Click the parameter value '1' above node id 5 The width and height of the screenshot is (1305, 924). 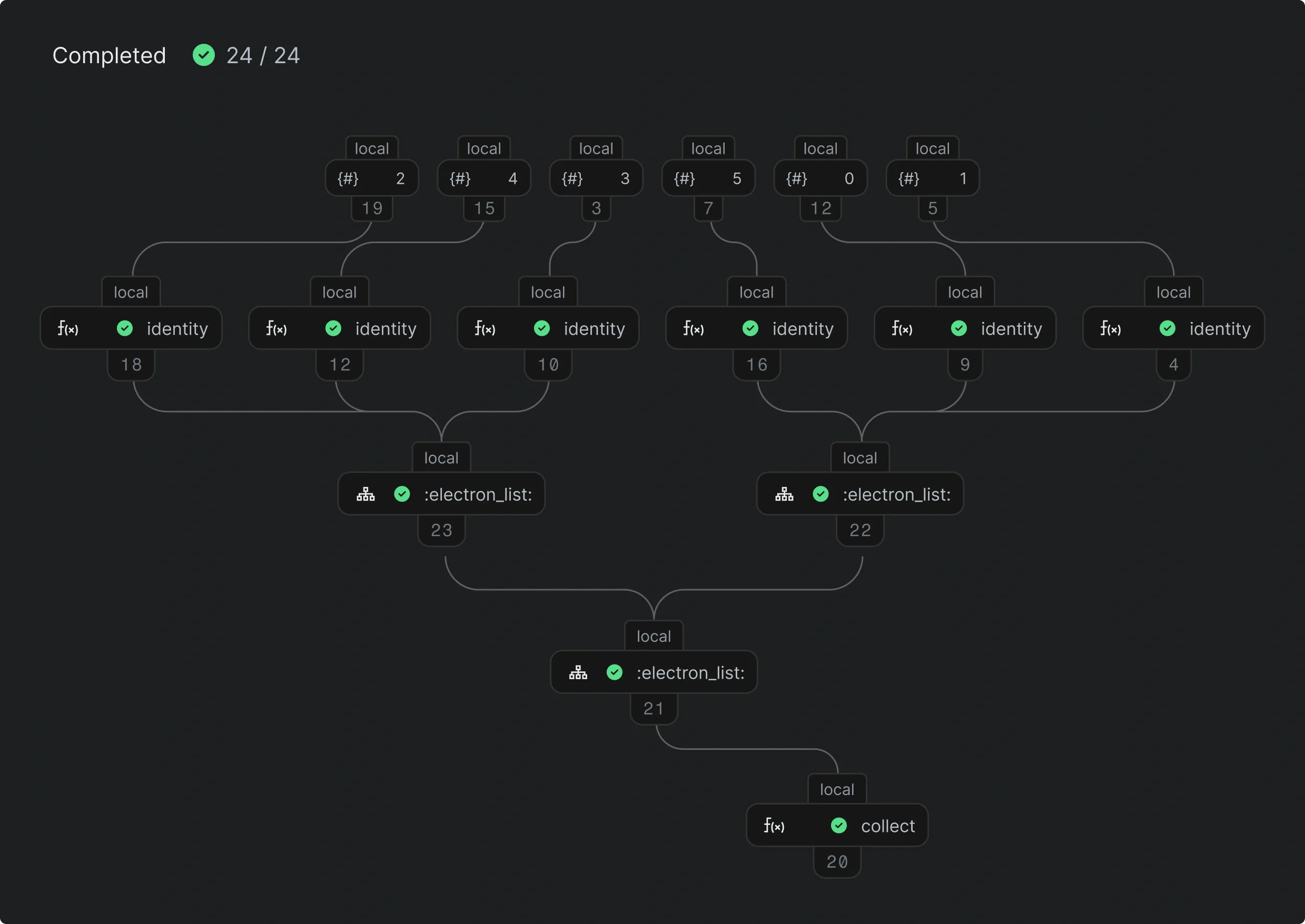point(963,178)
